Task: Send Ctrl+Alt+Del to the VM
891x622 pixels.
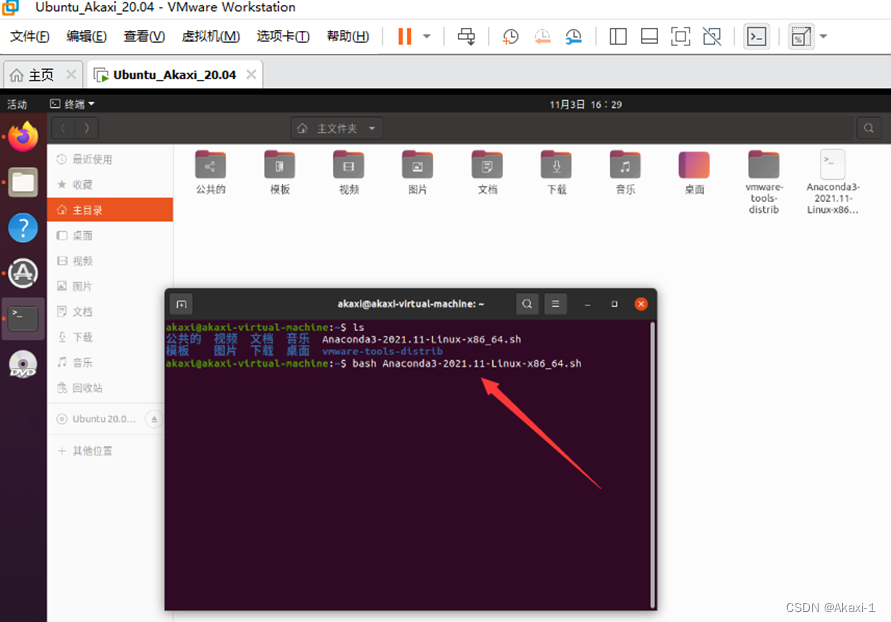Action: point(467,37)
